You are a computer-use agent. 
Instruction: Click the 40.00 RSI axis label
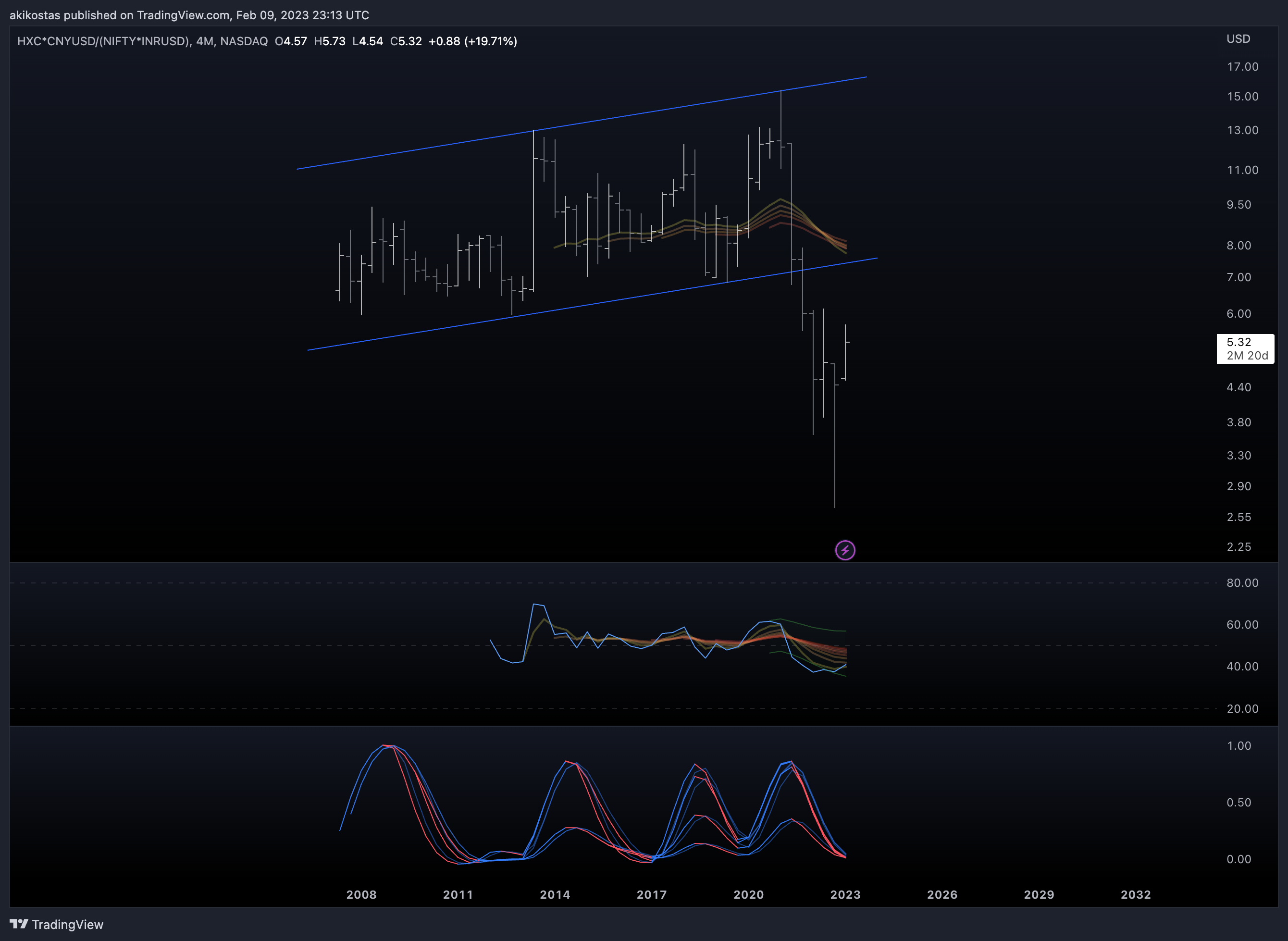point(1242,667)
